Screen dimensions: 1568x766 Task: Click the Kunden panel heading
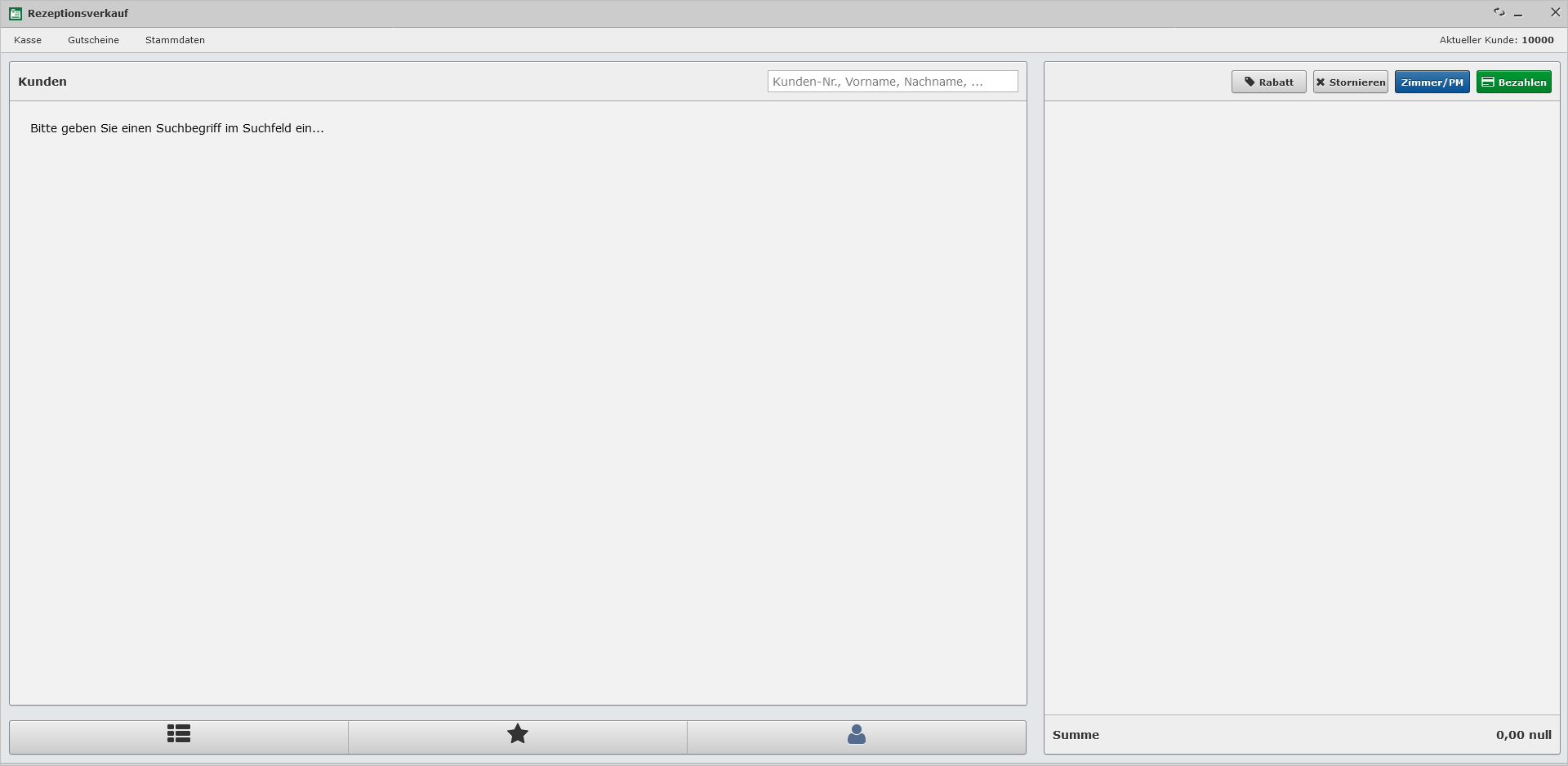click(42, 82)
